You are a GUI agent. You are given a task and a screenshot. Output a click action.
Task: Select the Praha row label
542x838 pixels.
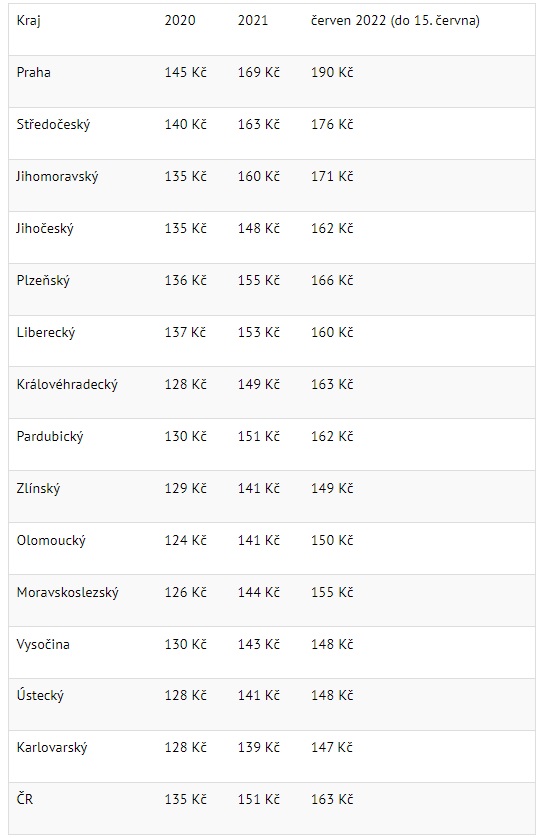point(34,72)
